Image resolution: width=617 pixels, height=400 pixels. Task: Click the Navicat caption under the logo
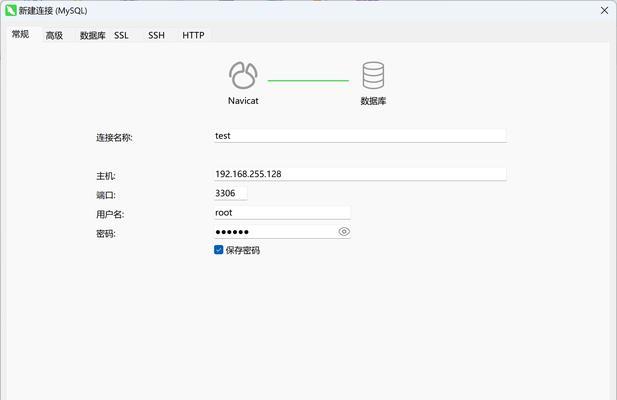coord(243,101)
